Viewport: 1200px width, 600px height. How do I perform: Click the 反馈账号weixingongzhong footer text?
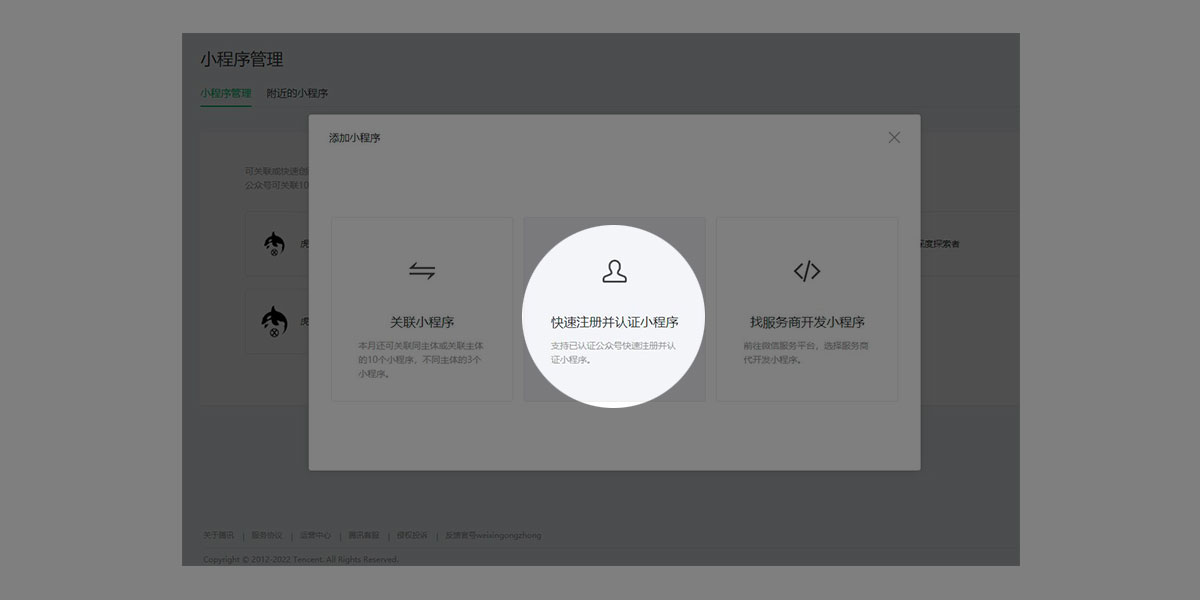[x=493, y=535]
